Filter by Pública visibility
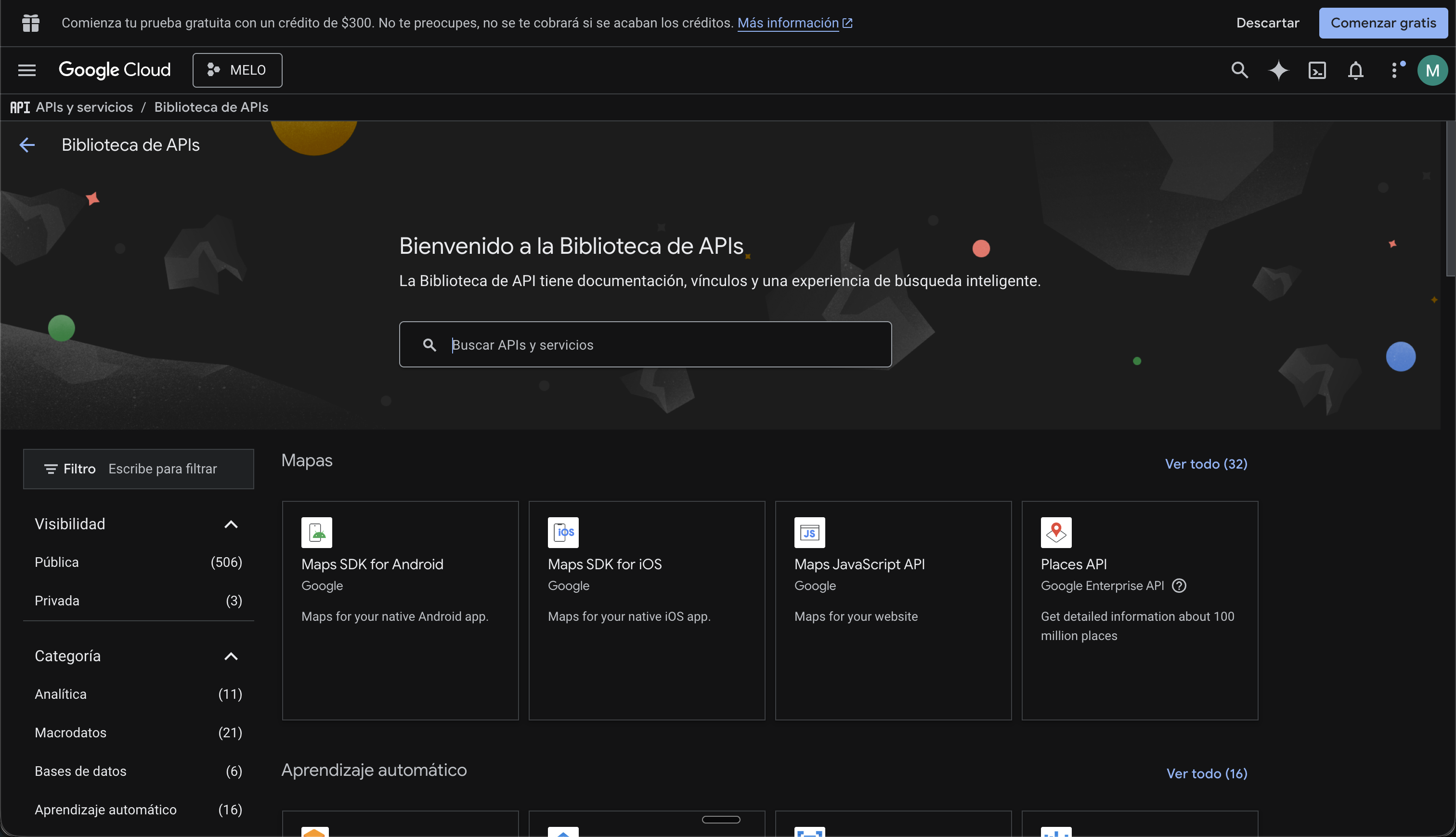 pos(56,562)
